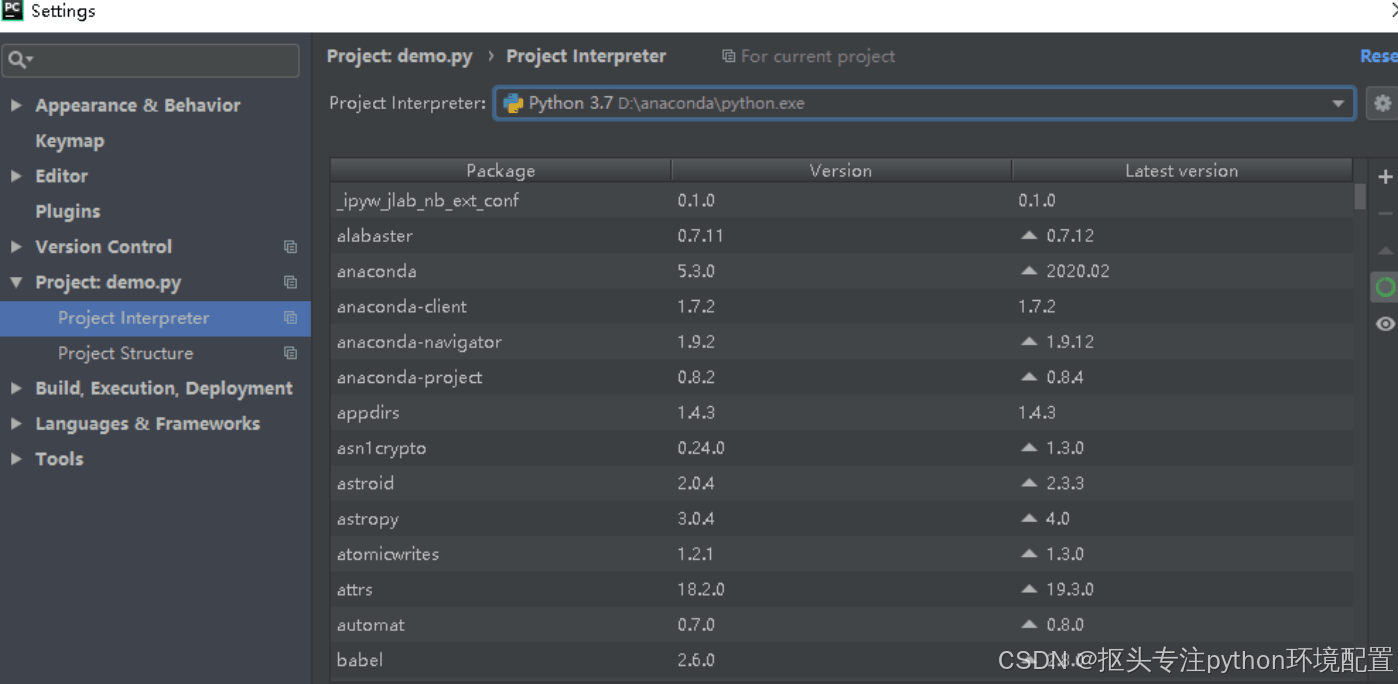The width and height of the screenshot is (1398, 684).
Task: Select the babel package name
Action: 360,660
